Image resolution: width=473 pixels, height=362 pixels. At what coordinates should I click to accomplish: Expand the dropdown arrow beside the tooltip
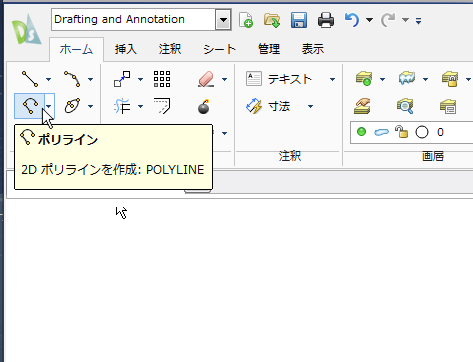224,133
